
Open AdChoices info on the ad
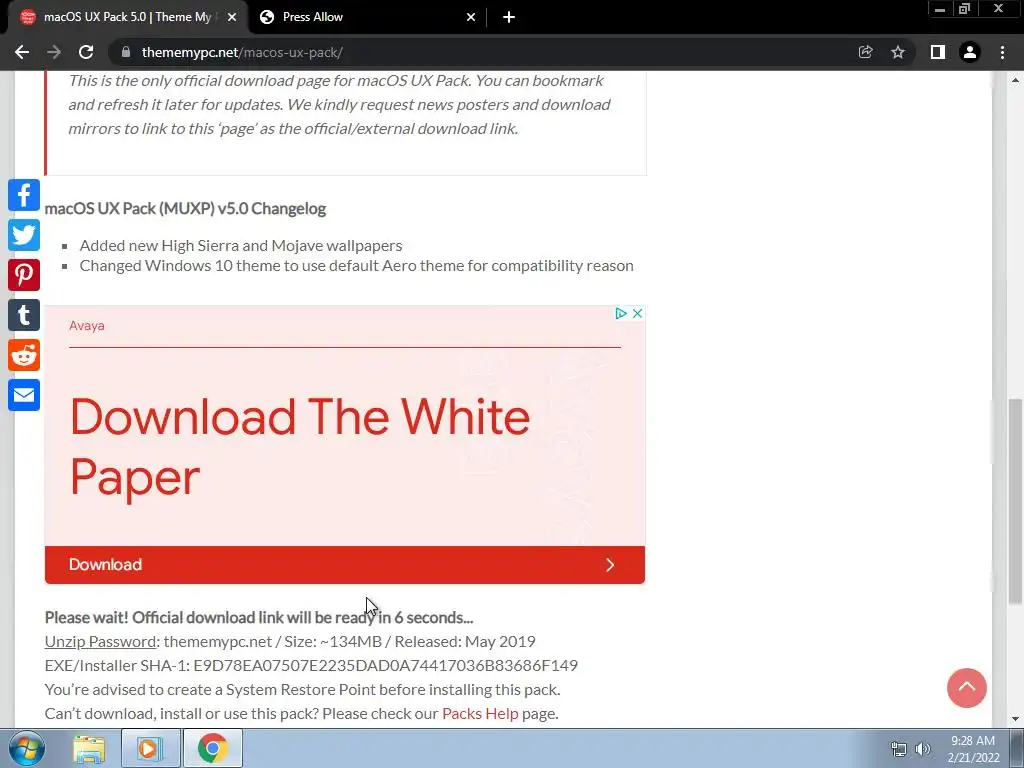[x=620, y=313]
